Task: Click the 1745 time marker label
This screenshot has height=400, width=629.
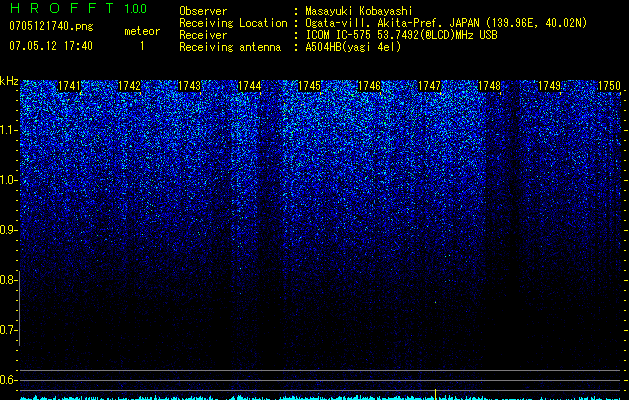Action: 309,86
